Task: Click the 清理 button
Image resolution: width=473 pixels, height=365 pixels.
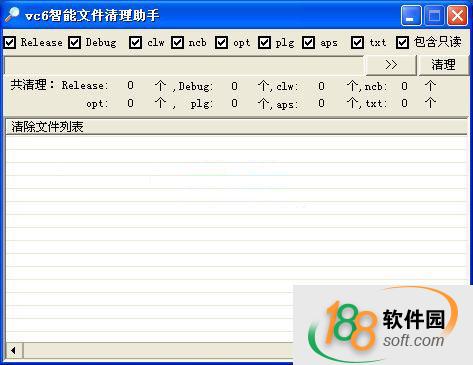Action: coord(443,65)
